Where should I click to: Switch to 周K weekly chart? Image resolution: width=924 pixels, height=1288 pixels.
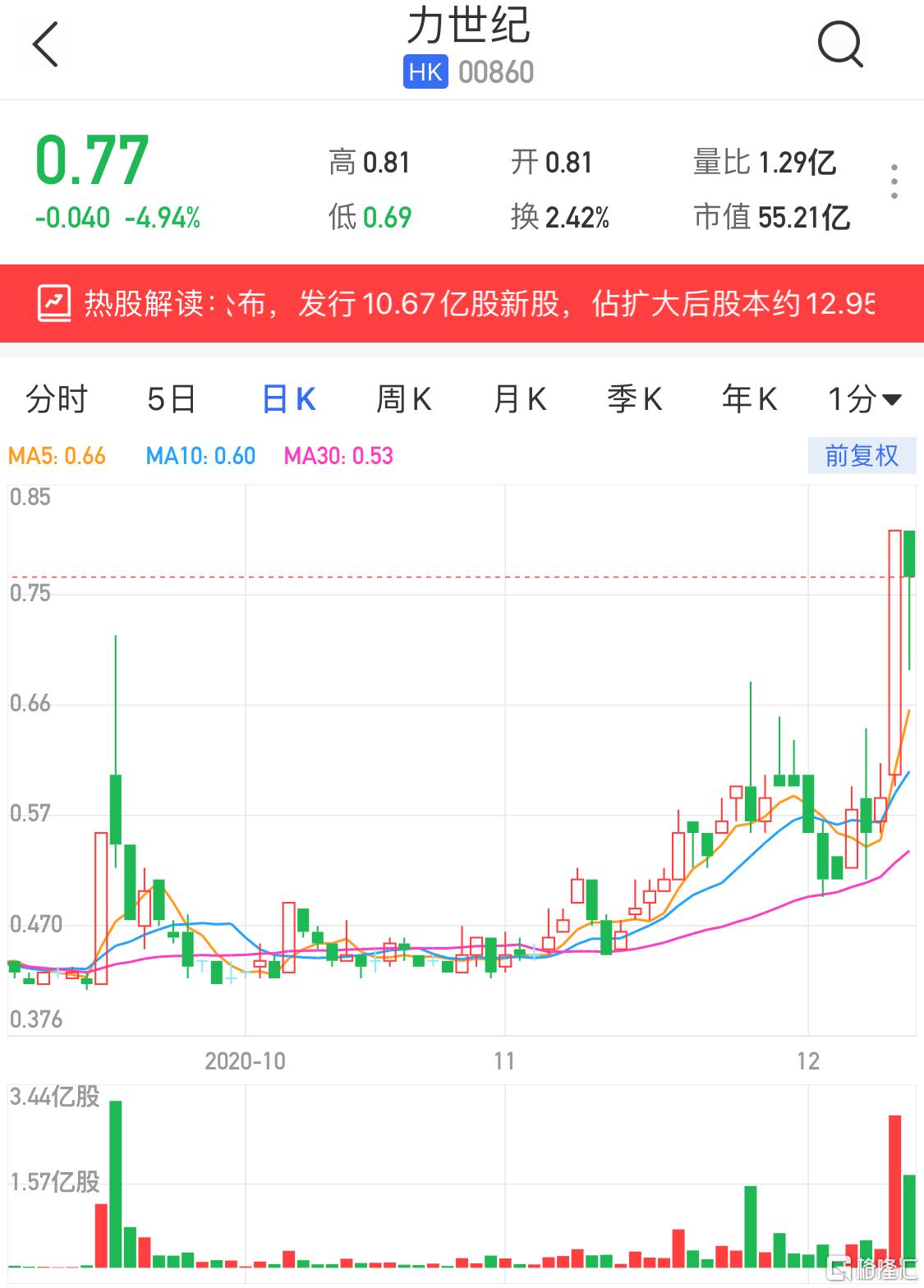pyautogui.click(x=403, y=400)
